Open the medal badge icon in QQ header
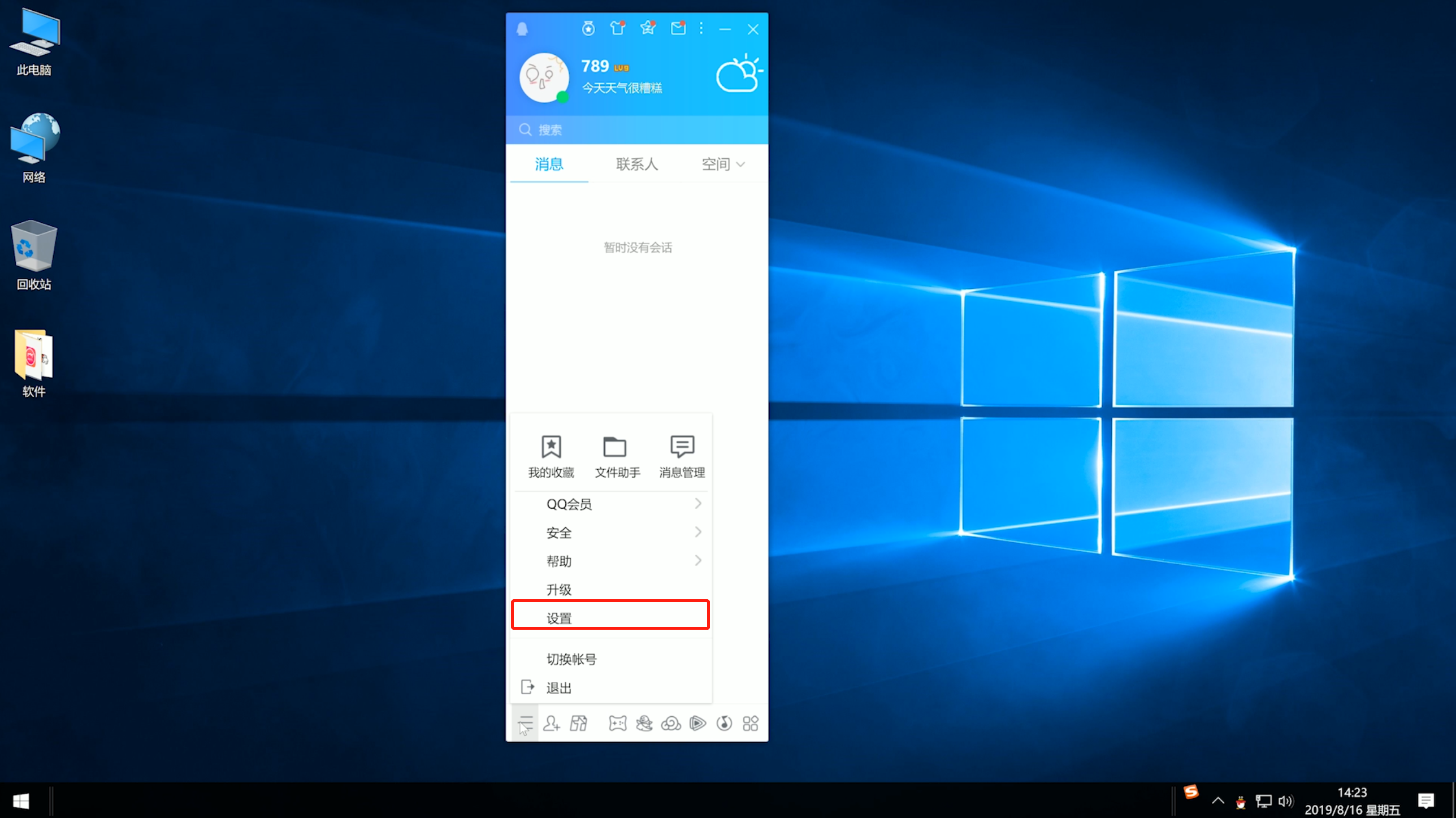 tap(588, 28)
